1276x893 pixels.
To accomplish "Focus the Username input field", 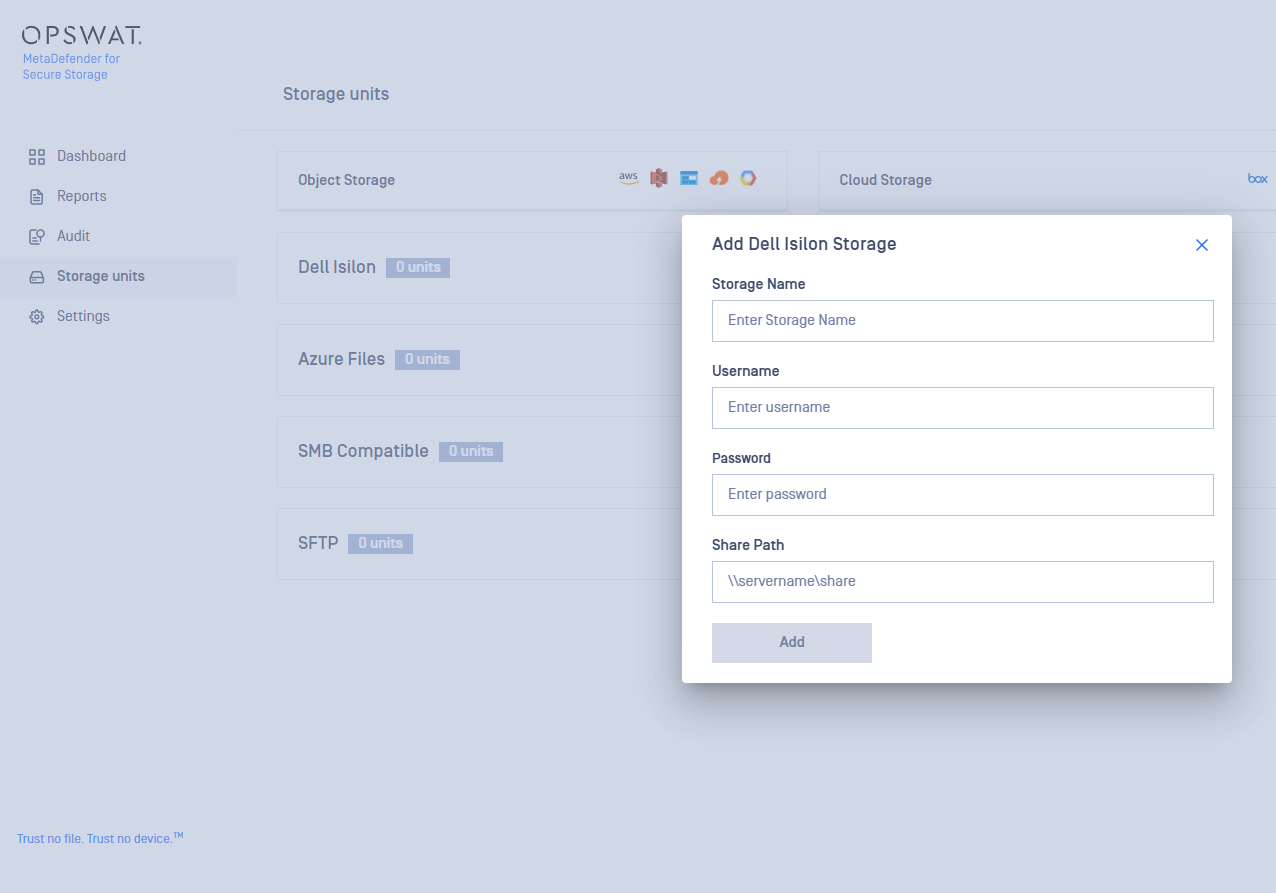I will click(x=963, y=408).
